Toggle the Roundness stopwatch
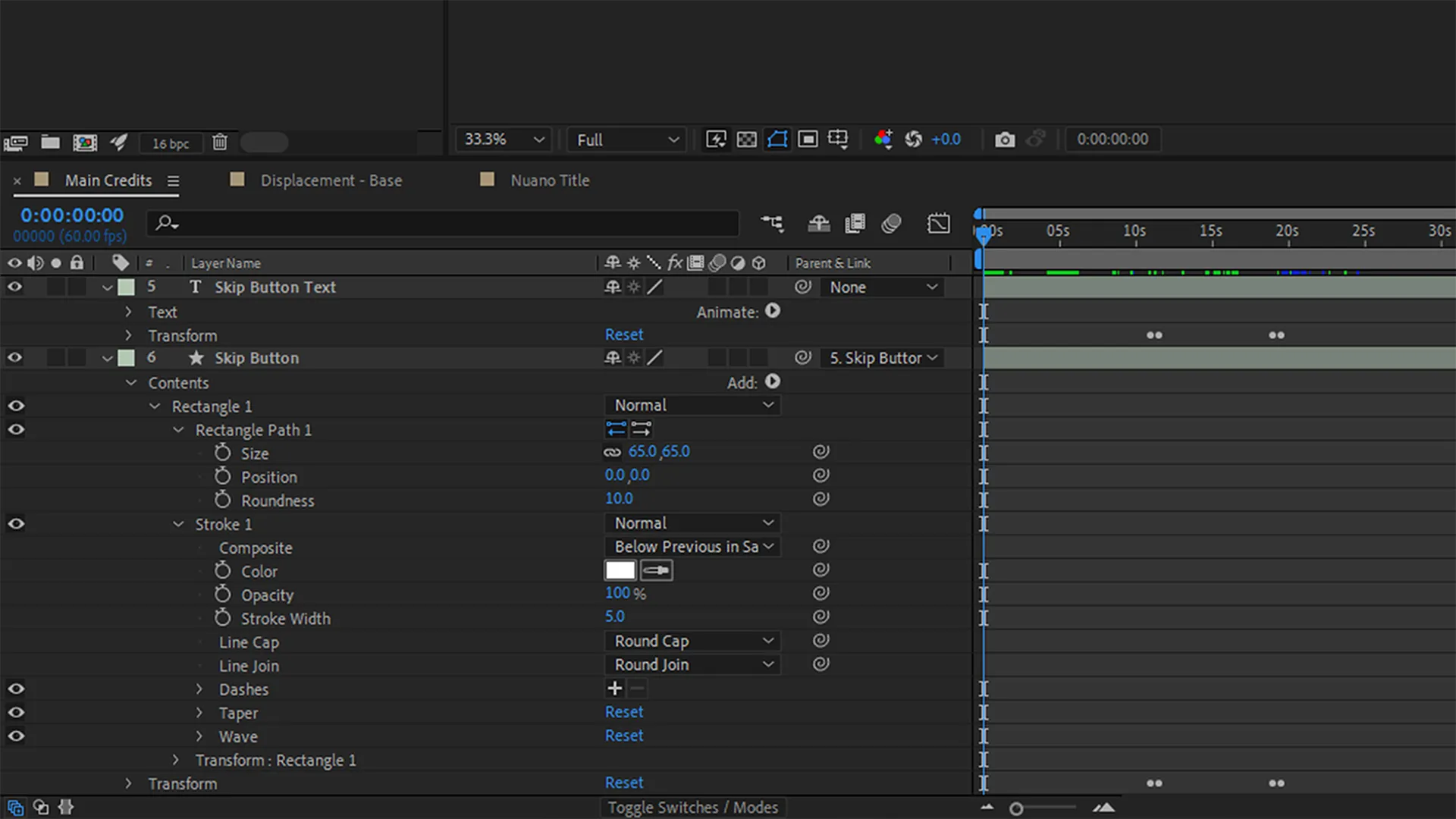Viewport: 1456px width, 819px height. [x=222, y=500]
